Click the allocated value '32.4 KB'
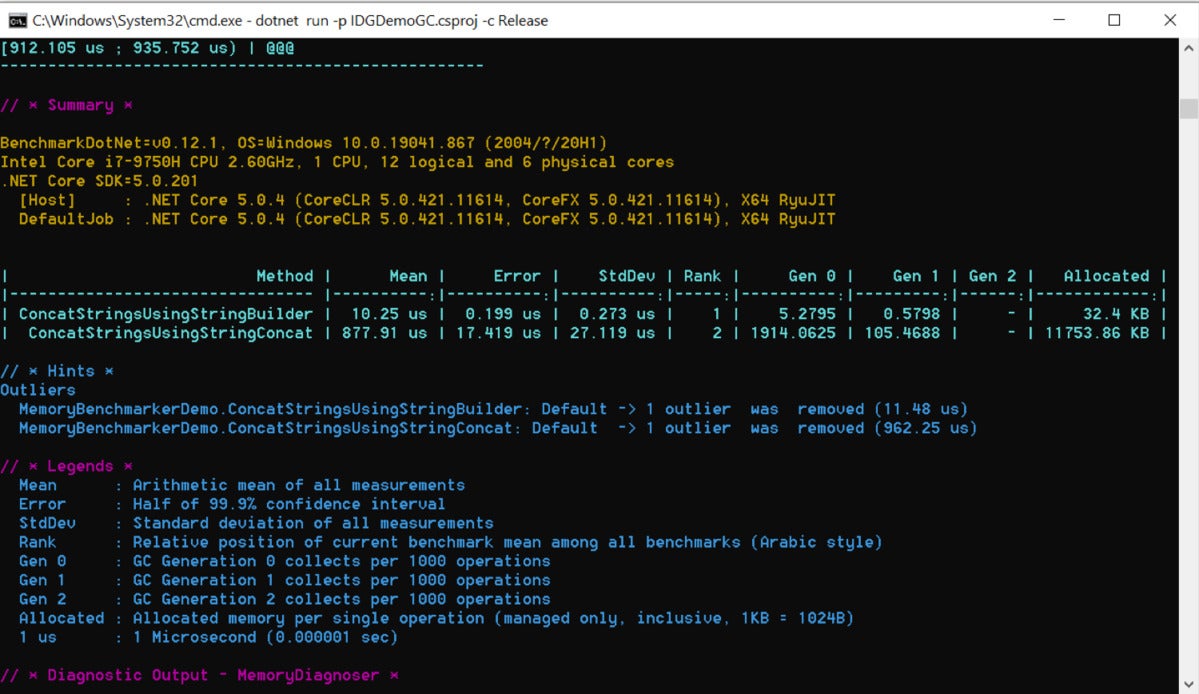 [1116, 314]
